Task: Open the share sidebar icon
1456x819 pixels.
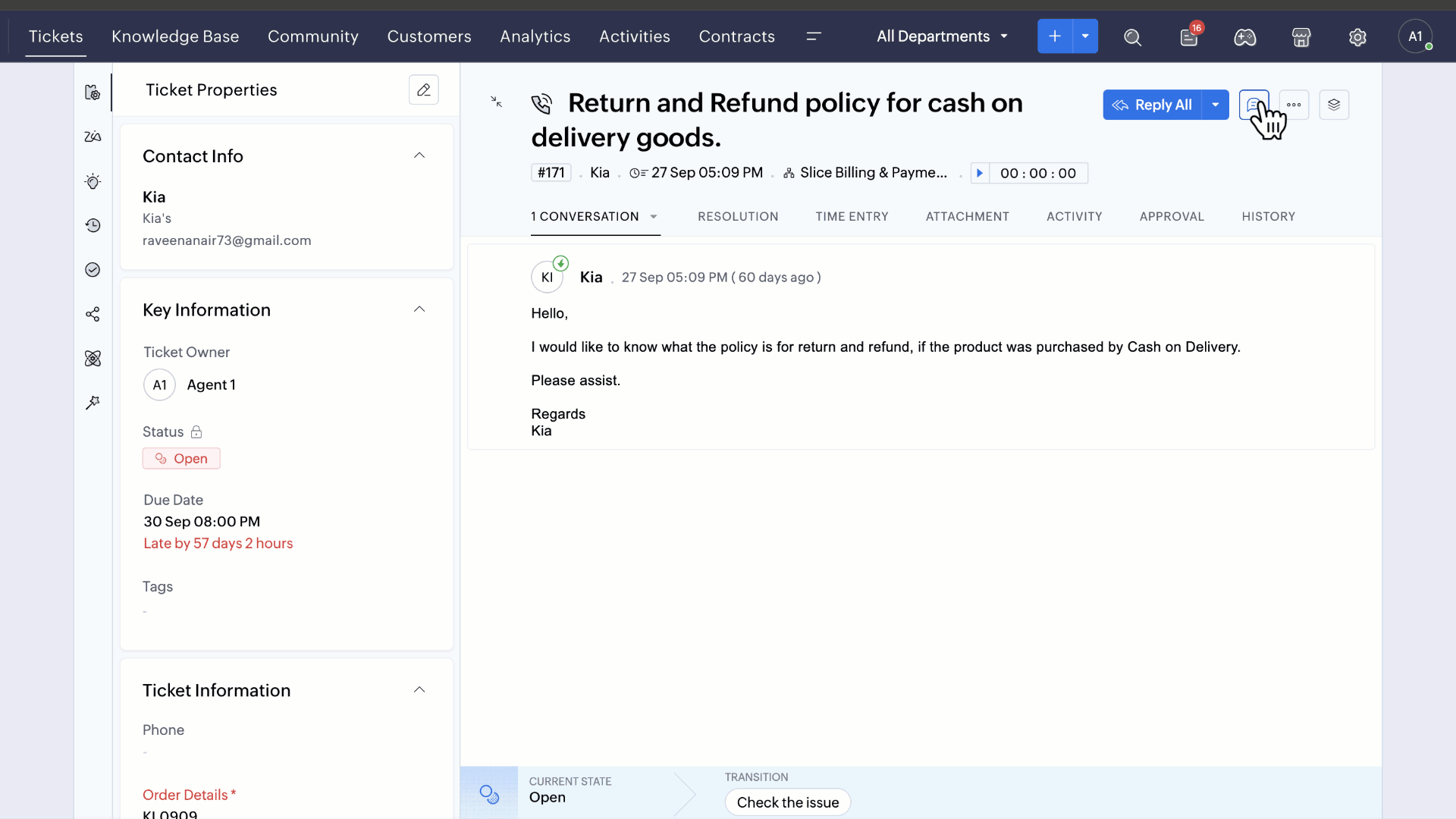Action: (x=93, y=314)
